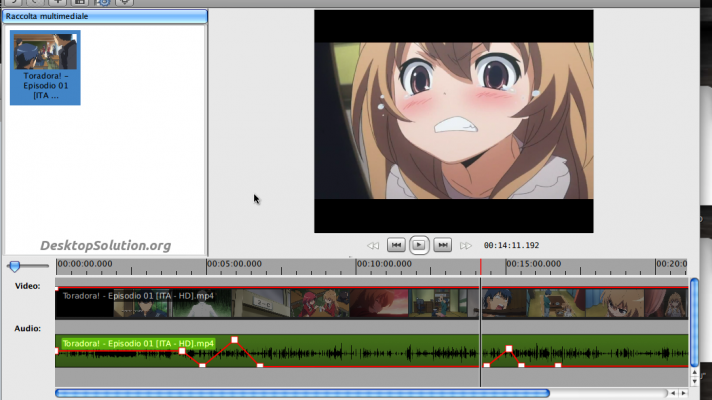
Task: Select the Toradora clip thumbnail in media library
Action: (45, 66)
